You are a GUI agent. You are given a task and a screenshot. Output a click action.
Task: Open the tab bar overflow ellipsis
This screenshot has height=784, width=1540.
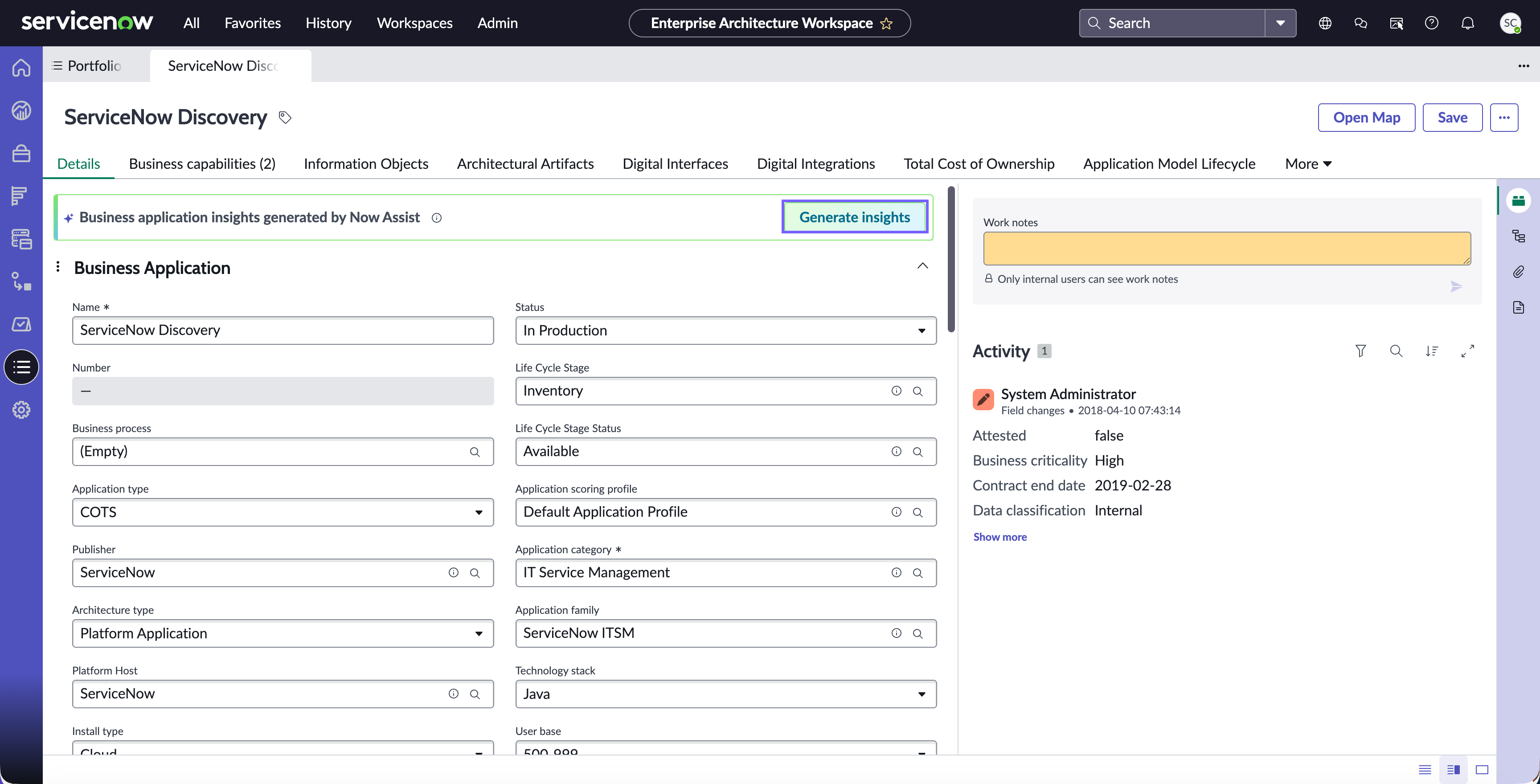pyautogui.click(x=1523, y=66)
